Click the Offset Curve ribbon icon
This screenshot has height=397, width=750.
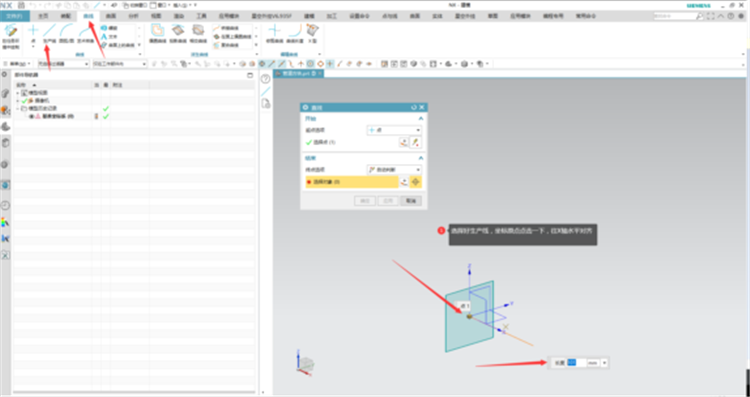coord(157,34)
